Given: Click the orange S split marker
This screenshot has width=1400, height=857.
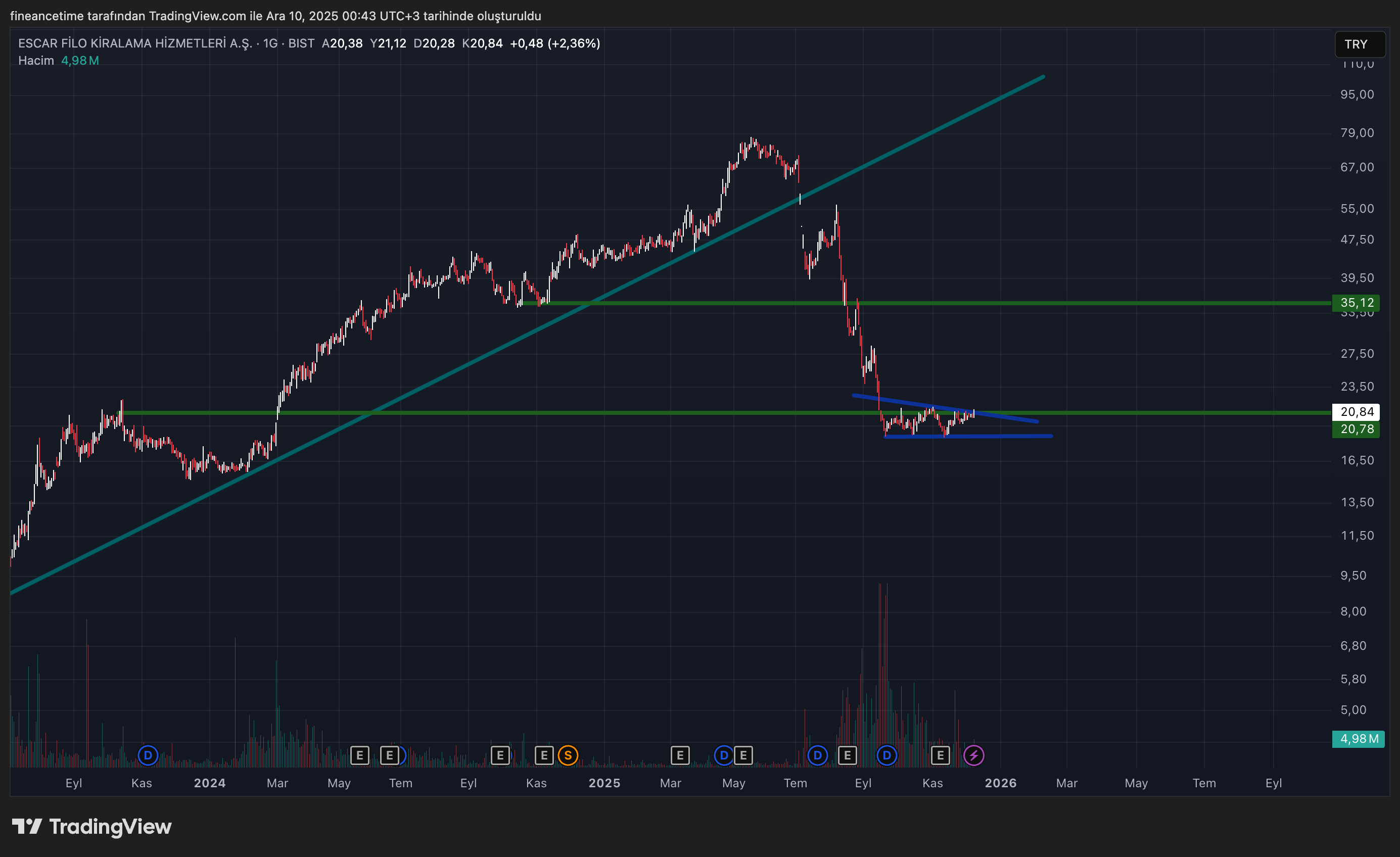Looking at the screenshot, I should point(568,755).
